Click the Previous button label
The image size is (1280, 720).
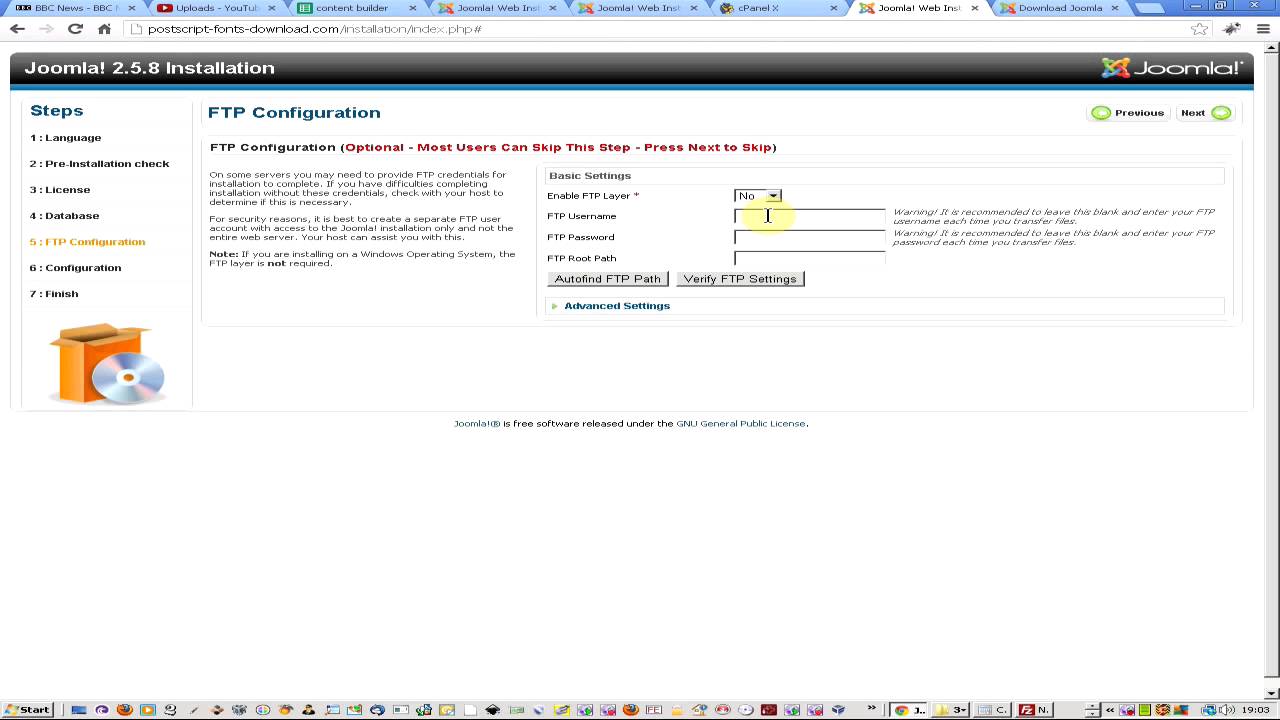1139,113
